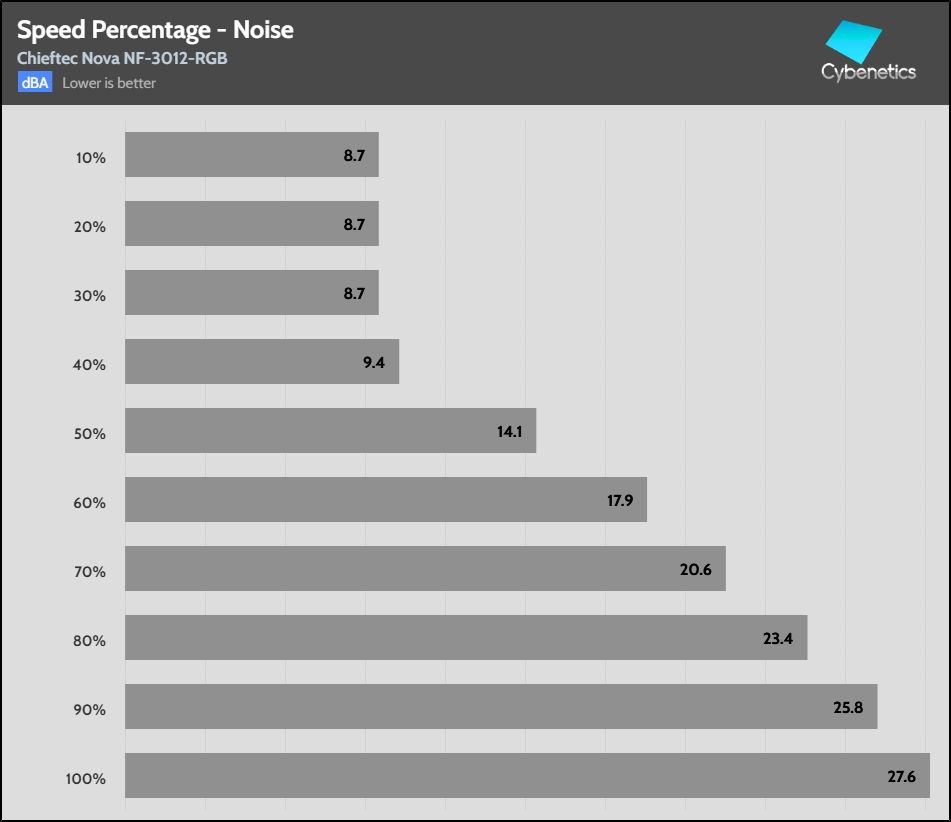Select the chart title Speed Percentage - Noise
This screenshot has height=822, width=951.
[155, 30]
